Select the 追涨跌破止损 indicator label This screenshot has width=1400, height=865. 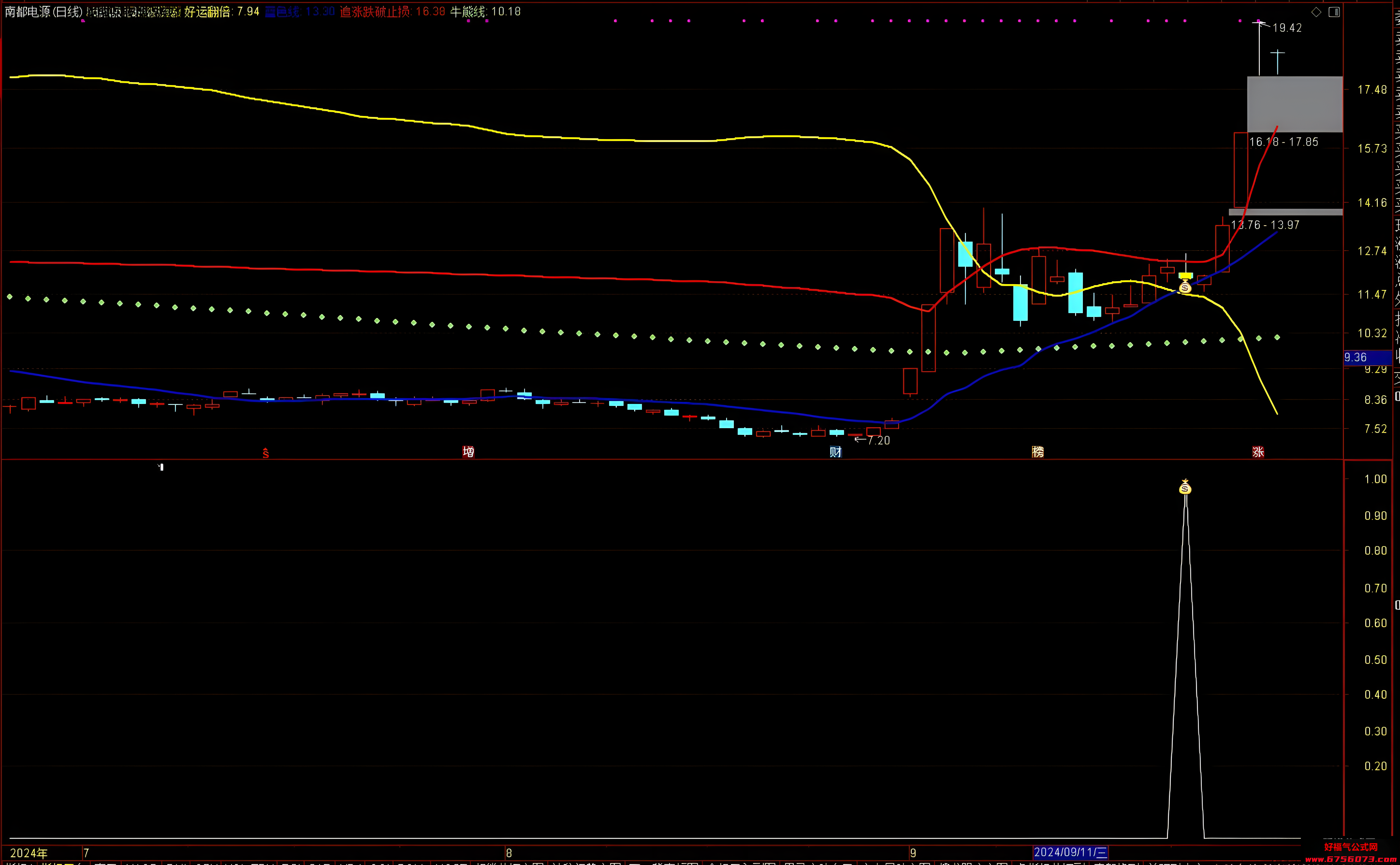tap(375, 12)
